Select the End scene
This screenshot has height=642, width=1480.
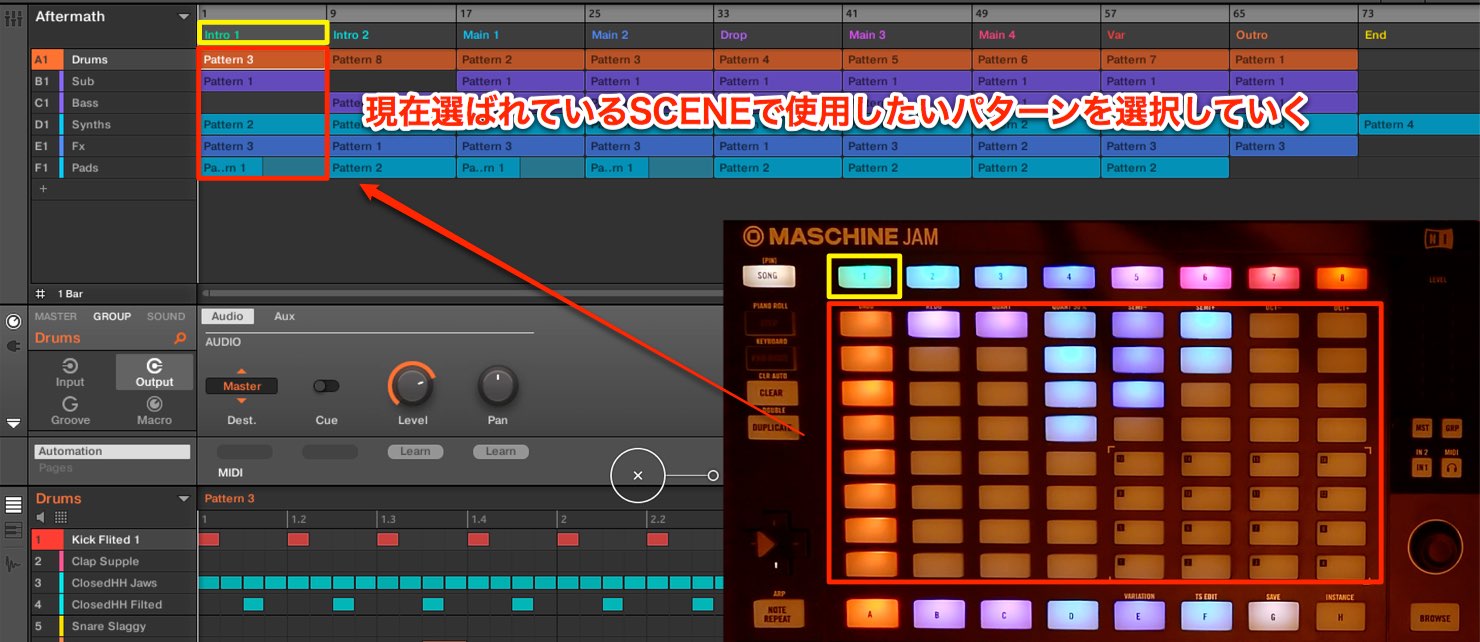pyautogui.click(x=1419, y=35)
